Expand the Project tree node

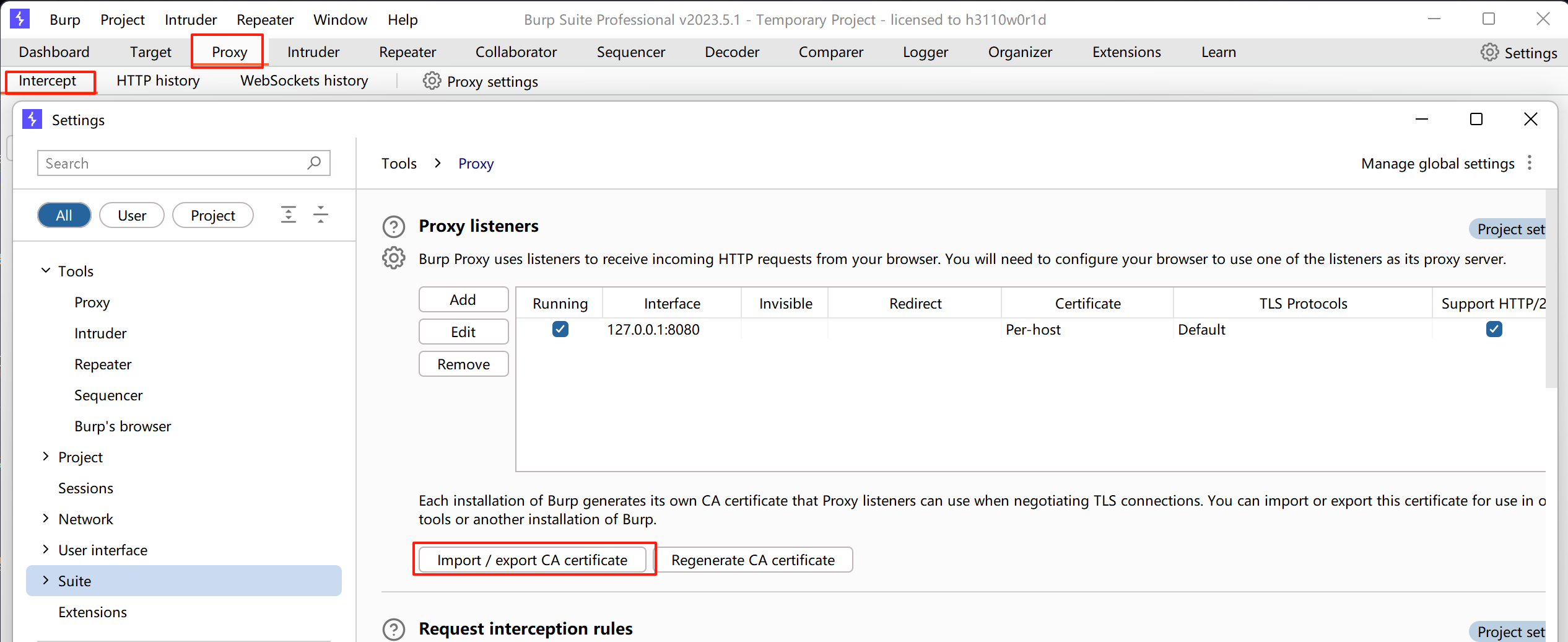(46, 456)
